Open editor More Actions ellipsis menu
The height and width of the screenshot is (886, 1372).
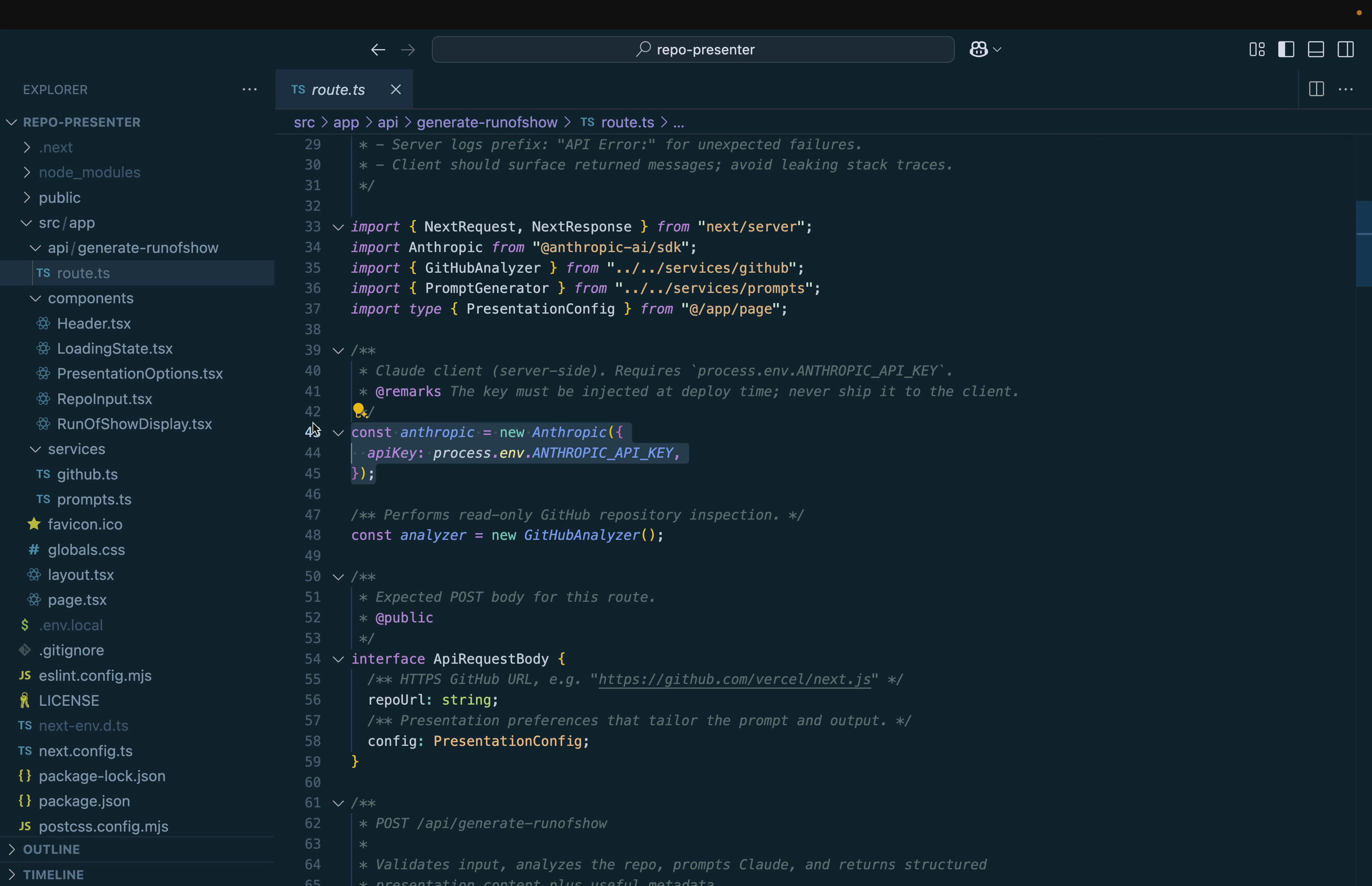(x=1345, y=89)
